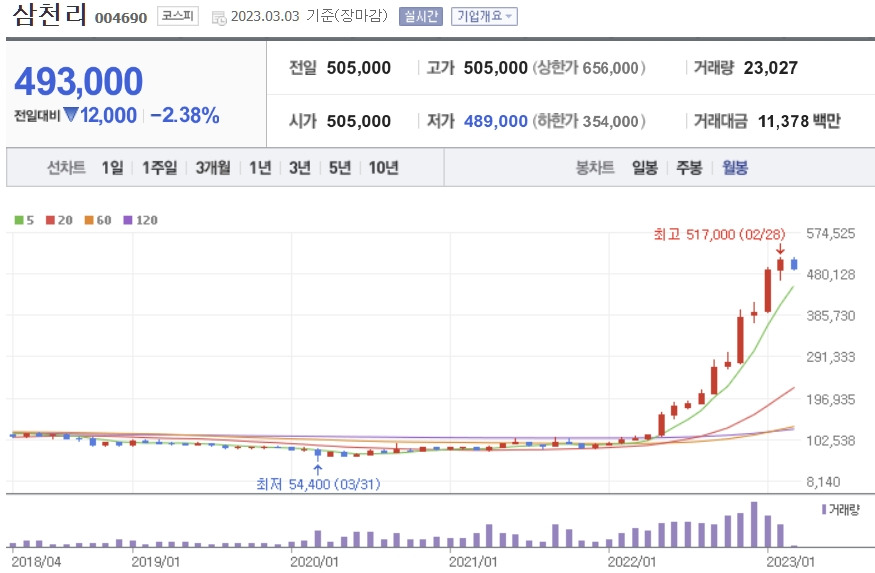The height and width of the screenshot is (573, 875).
Task: Click the 480,128 y-axis label
Action: (830, 275)
